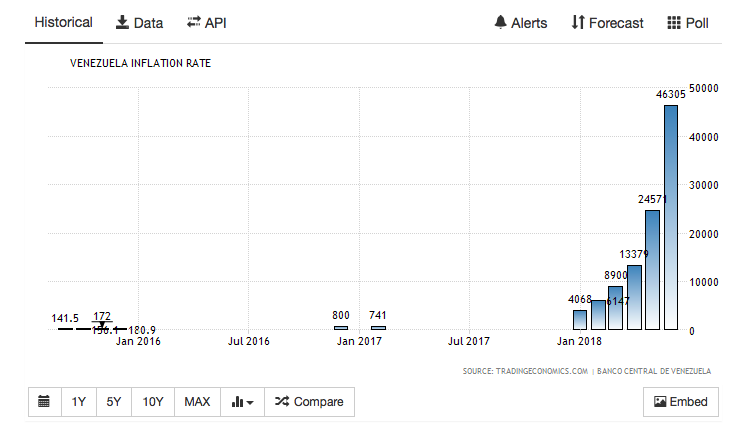Image resolution: width=732 pixels, height=427 pixels.
Task: Click the chart bar labeled 24571
Action: pyautogui.click(x=652, y=270)
